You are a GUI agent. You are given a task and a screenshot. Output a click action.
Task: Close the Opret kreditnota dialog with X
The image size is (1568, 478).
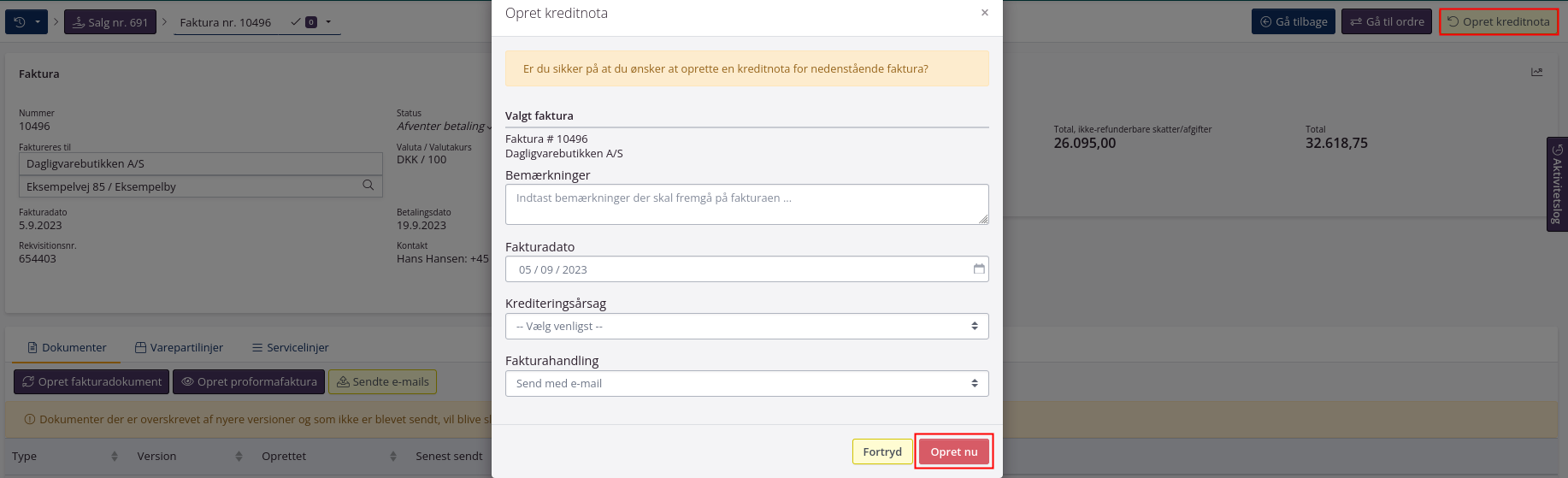(x=985, y=13)
